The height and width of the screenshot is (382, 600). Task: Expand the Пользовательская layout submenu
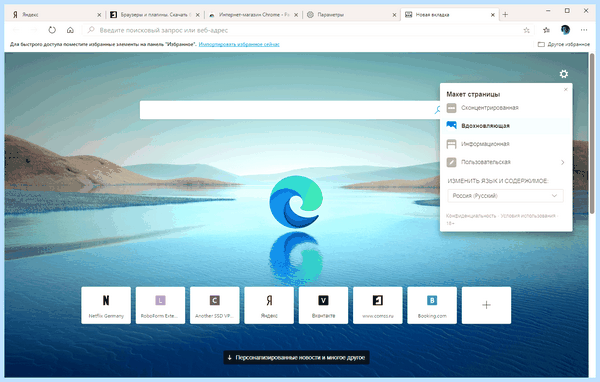click(506, 162)
